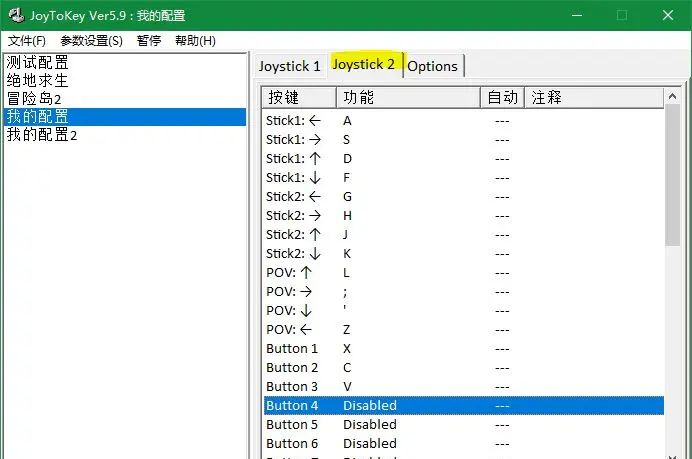Select the POV left arrow row
Image resolution: width=692 pixels, height=459 pixels.
[x=464, y=330]
